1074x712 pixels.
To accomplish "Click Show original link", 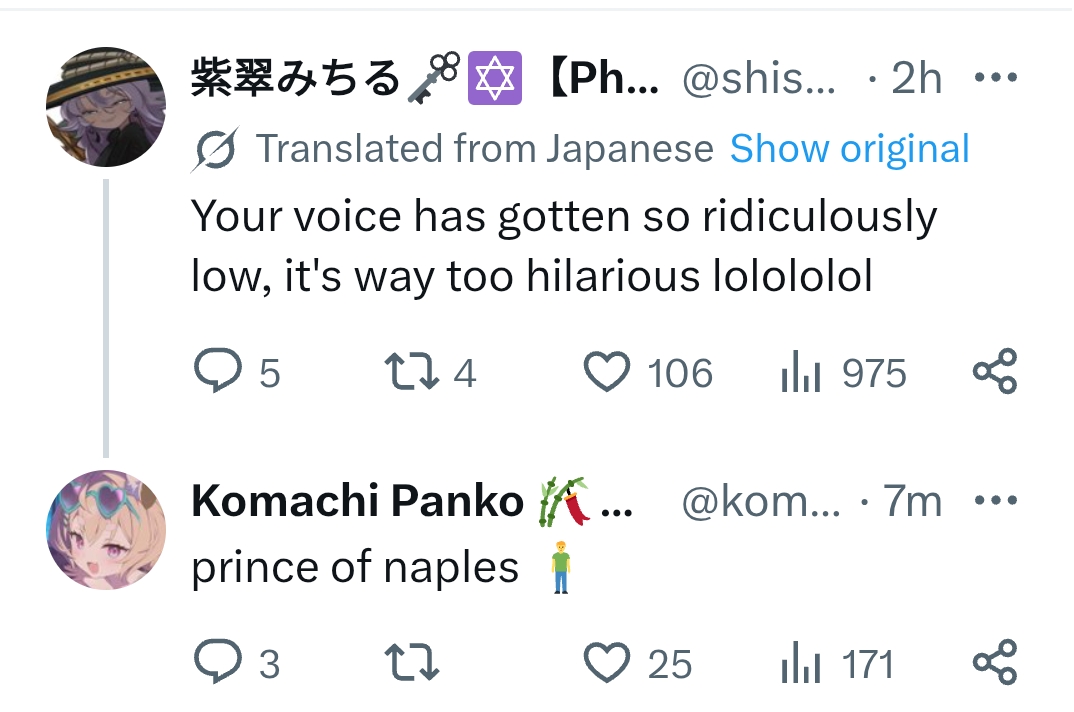I will click(850, 149).
